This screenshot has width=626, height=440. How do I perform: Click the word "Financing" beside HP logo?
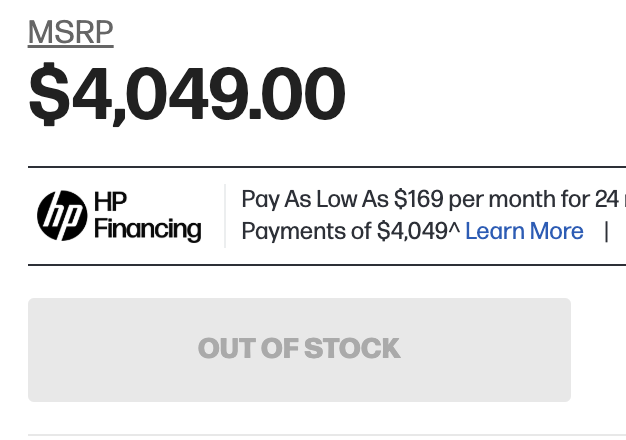click(x=147, y=229)
